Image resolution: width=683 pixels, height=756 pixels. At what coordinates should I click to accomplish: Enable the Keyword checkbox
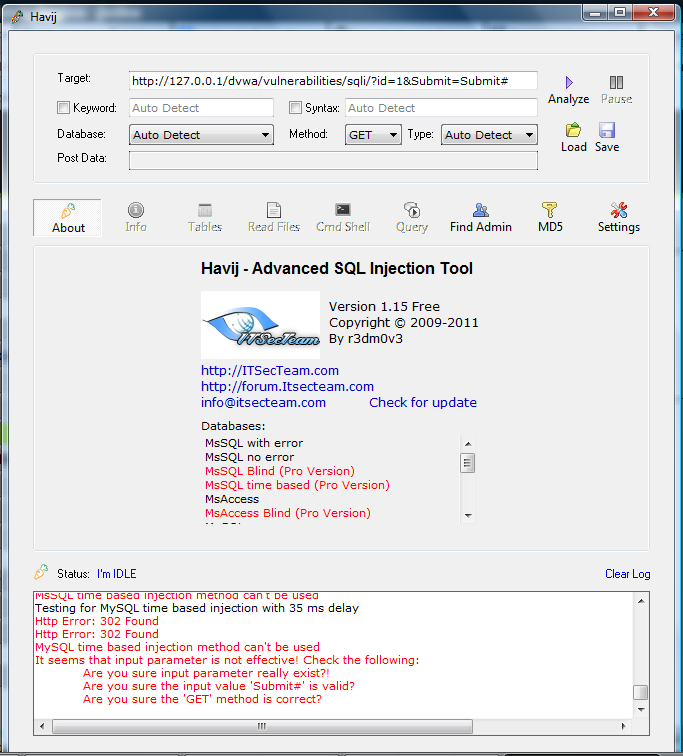pyautogui.click(x=63, y=108)
